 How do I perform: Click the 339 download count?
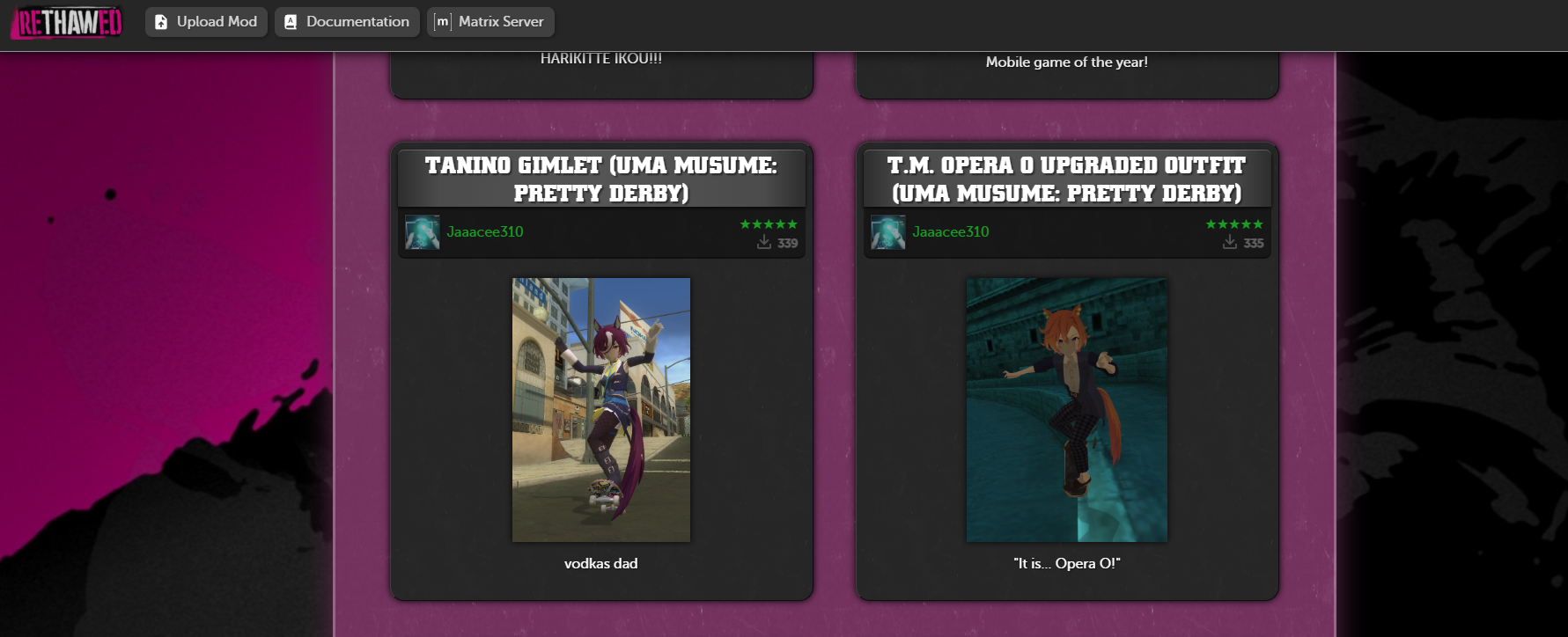point(788,243)
